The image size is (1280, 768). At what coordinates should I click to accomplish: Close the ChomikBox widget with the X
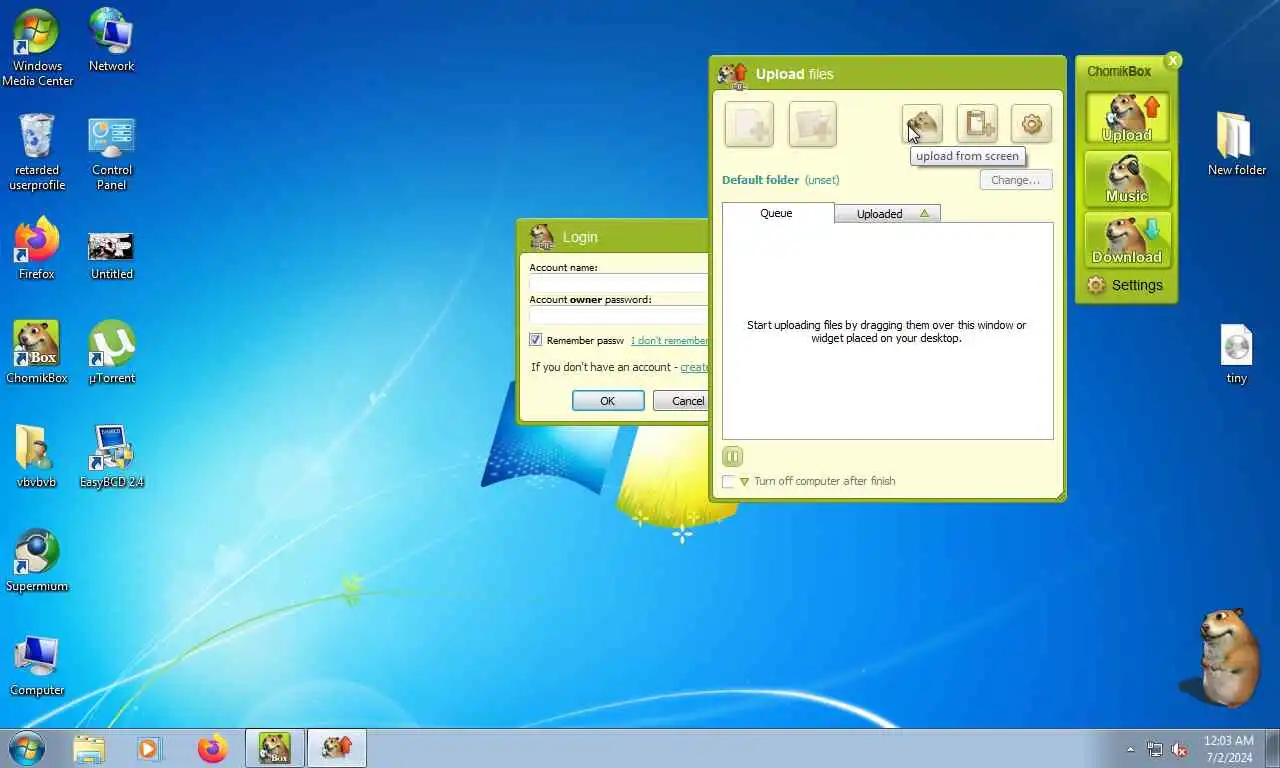click(1173, 60)
